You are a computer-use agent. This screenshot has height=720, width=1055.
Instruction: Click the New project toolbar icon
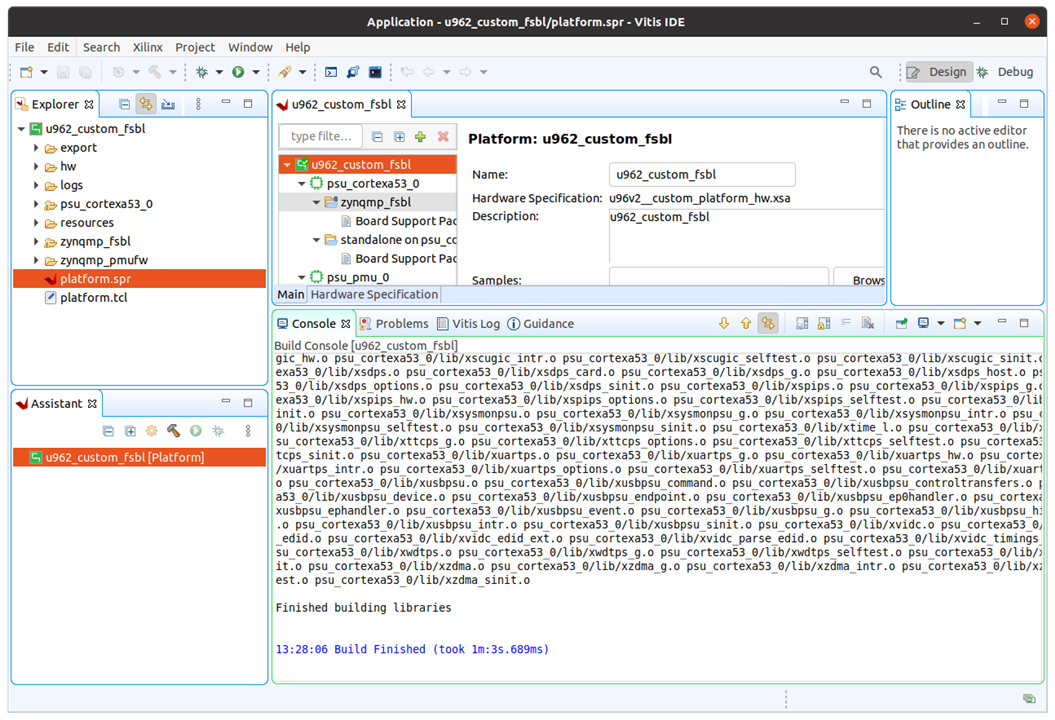[27, 72]
